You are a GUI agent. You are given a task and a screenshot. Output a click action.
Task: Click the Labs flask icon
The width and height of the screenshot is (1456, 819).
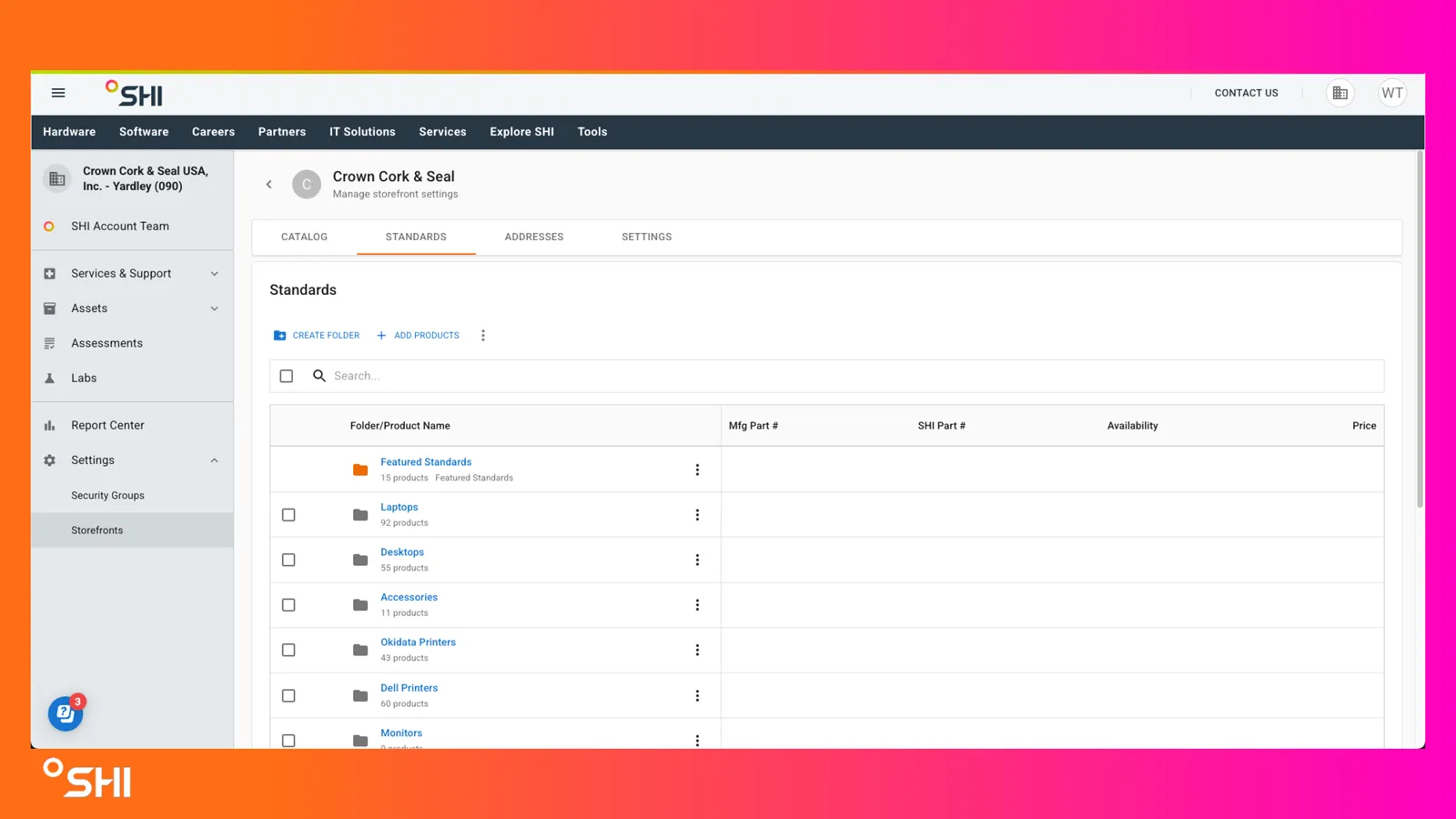49,378
